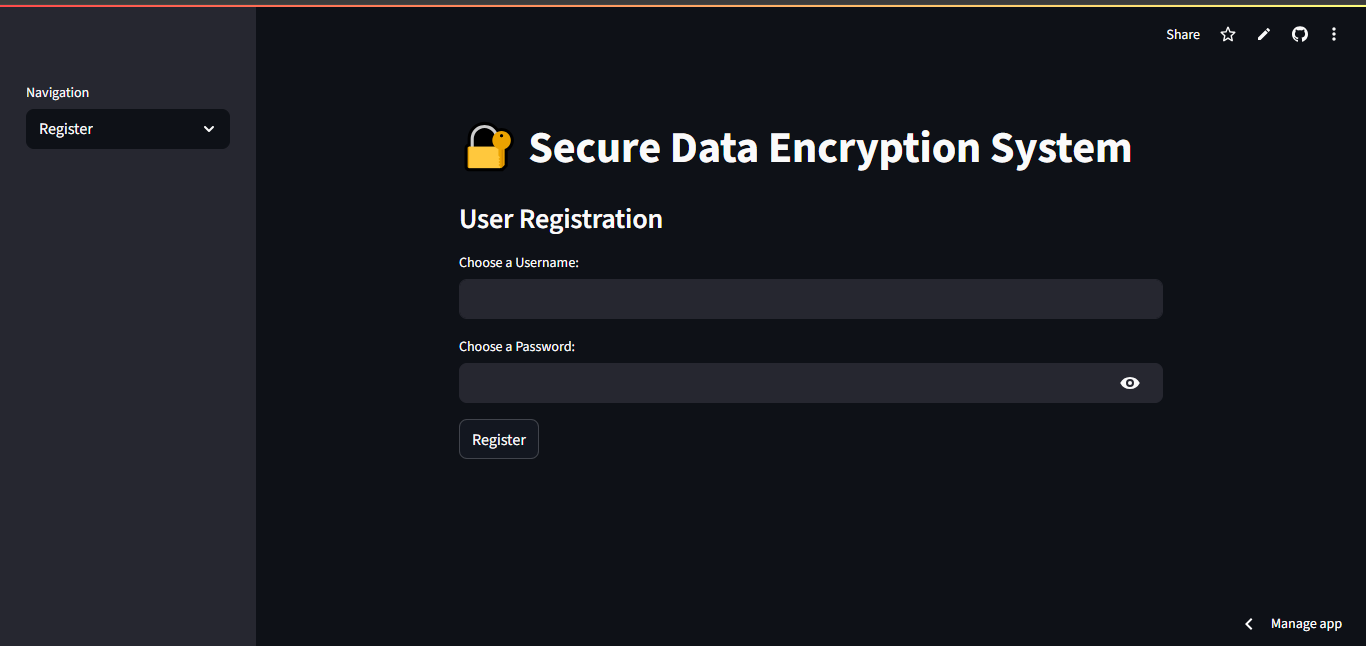
Task: Click the pencil edit app icon
Action: coord(1264,35)
